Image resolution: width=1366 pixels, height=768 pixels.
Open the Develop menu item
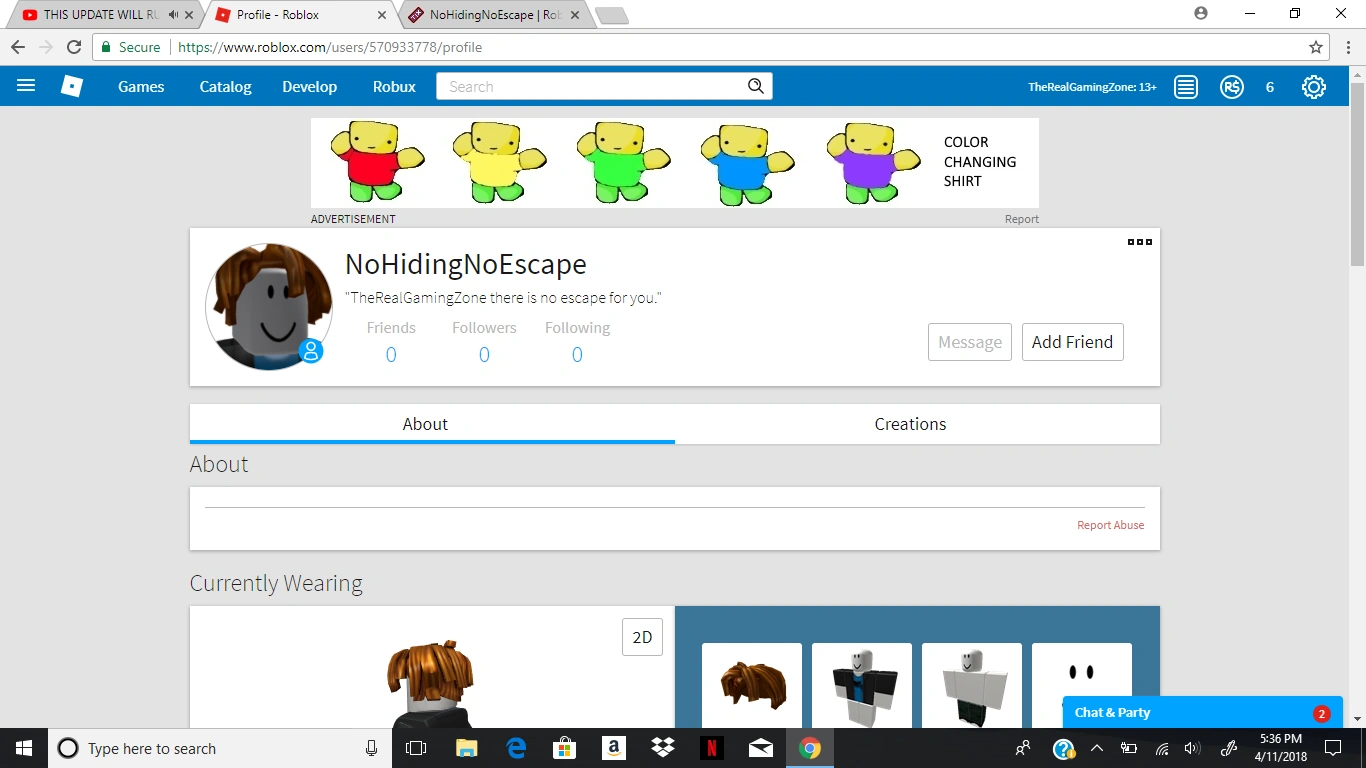[310, 87]
